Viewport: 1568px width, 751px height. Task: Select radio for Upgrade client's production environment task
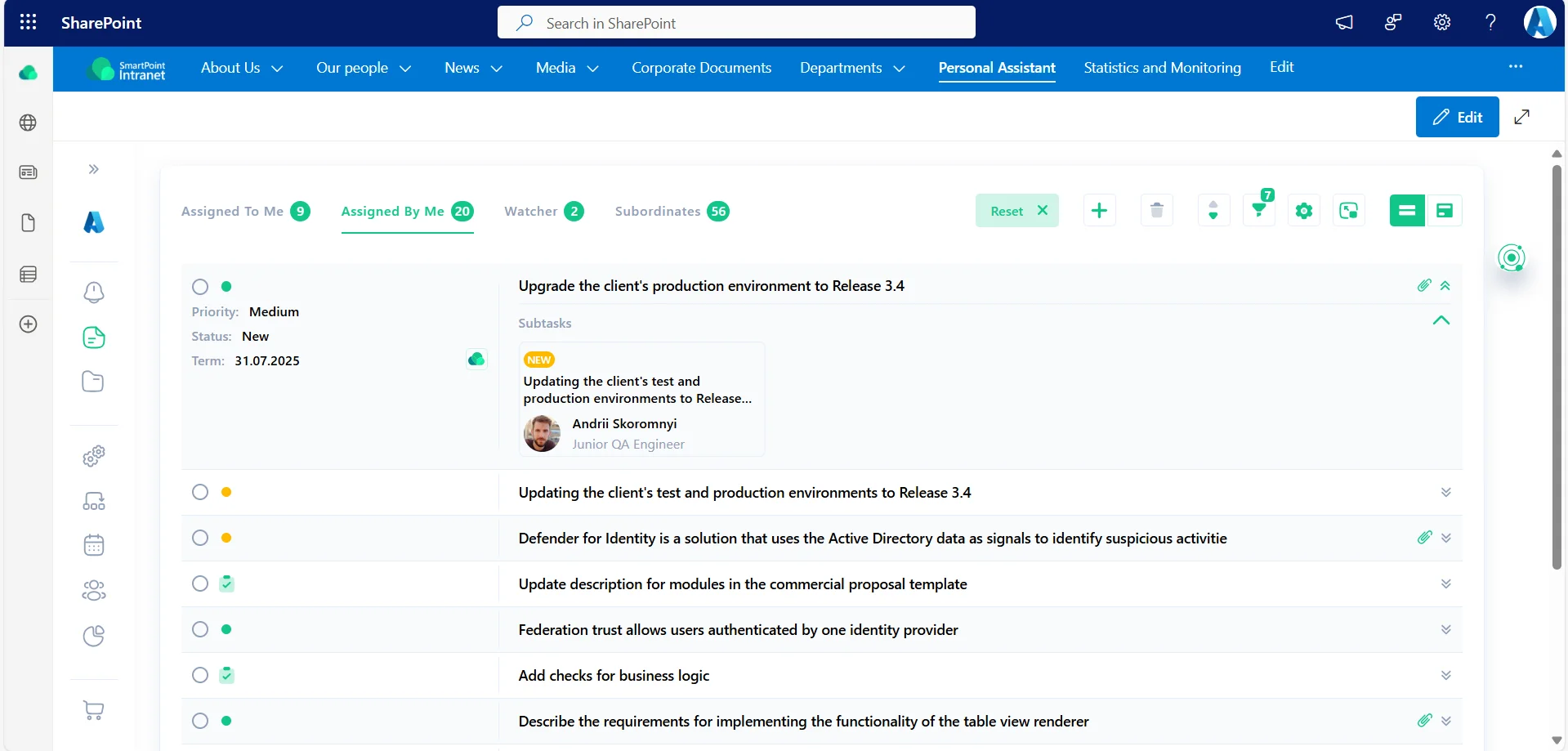pos(200,287)
